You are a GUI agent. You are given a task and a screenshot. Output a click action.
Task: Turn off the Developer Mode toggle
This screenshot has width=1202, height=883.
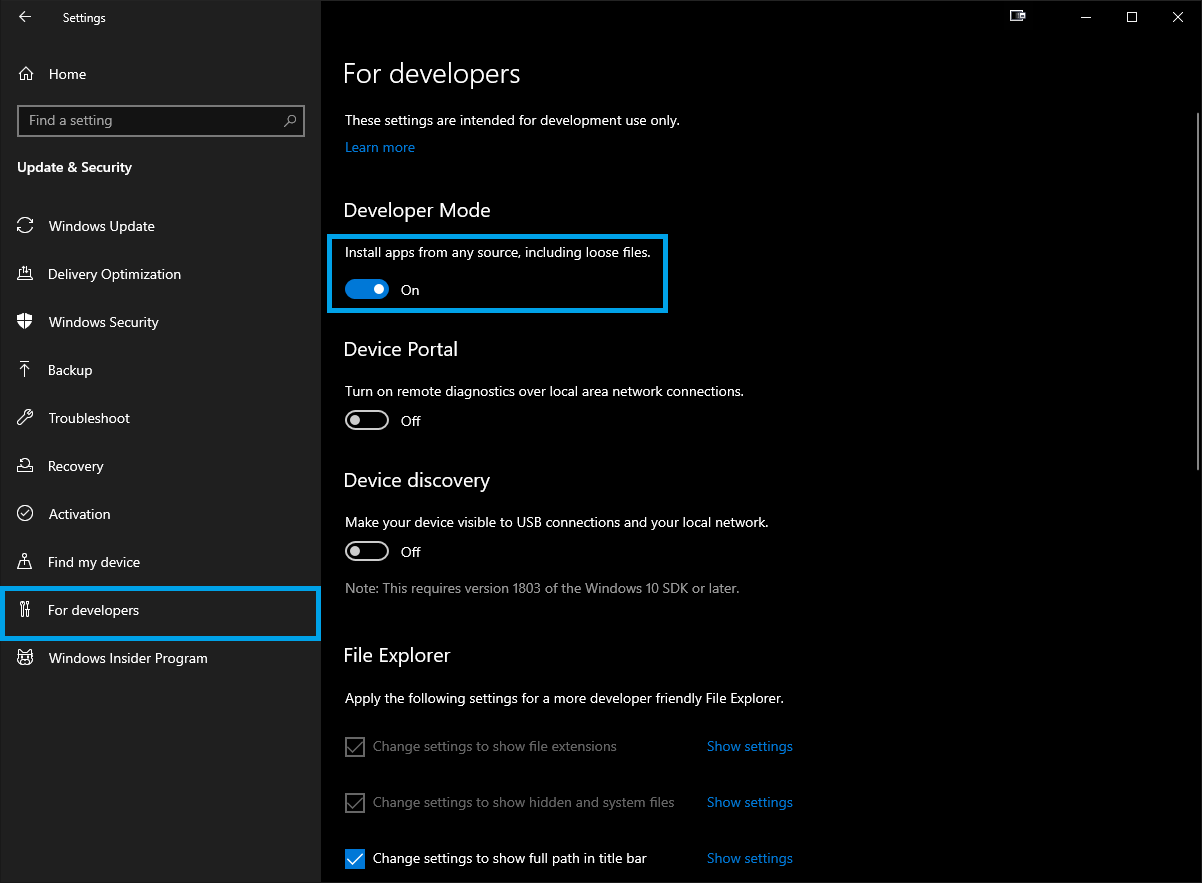[x=366, y=290]
